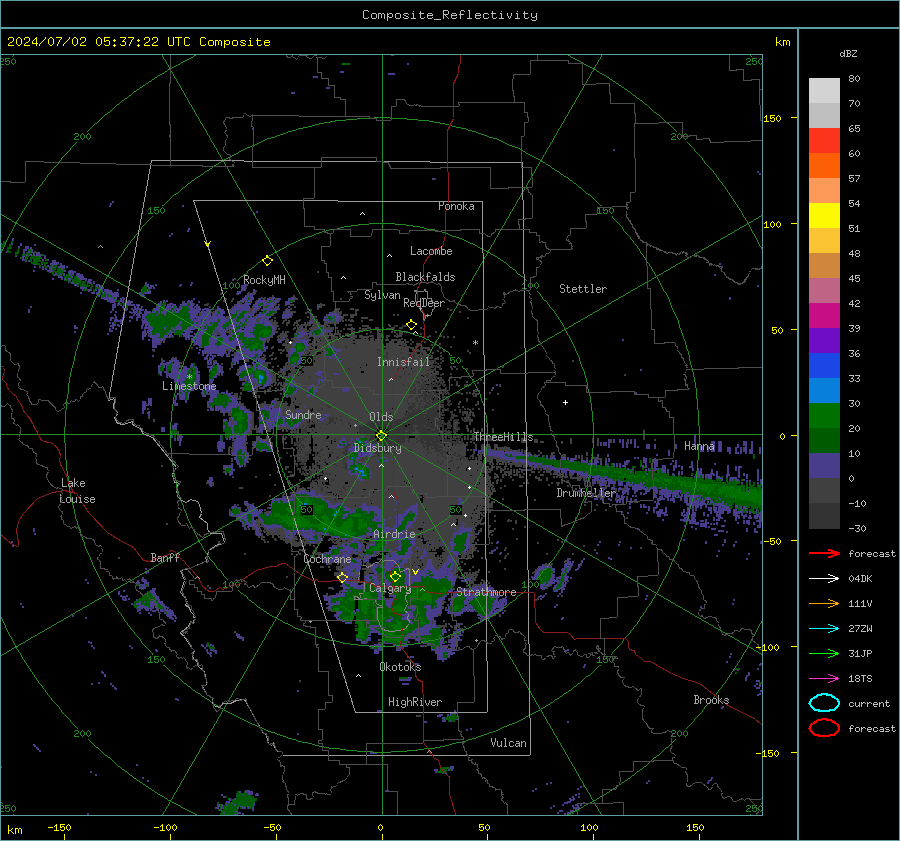Click the Blackfalds city label
Screen dimensions: 900x841
pos(425,277)
